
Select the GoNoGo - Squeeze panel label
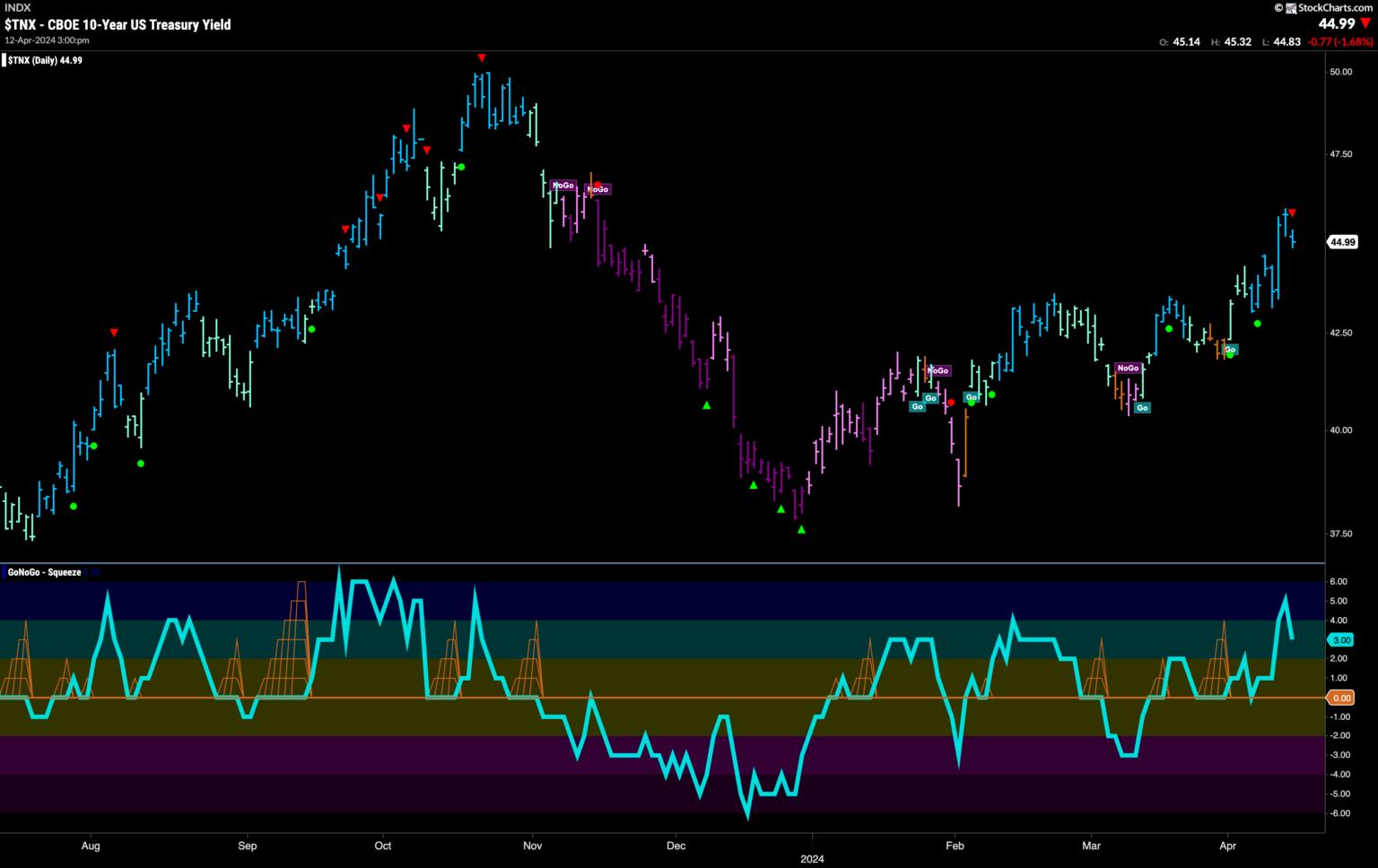[45, 572]
